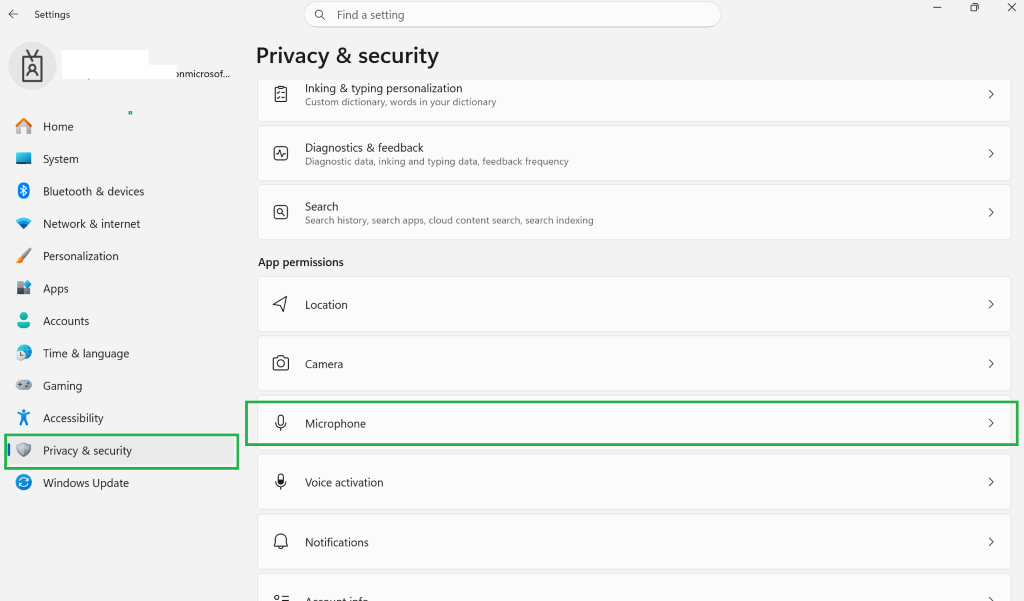Image resolution: width=1024 pixels, height=601 pixels.
Task: Open Camera label text
Action: (324, 364)
